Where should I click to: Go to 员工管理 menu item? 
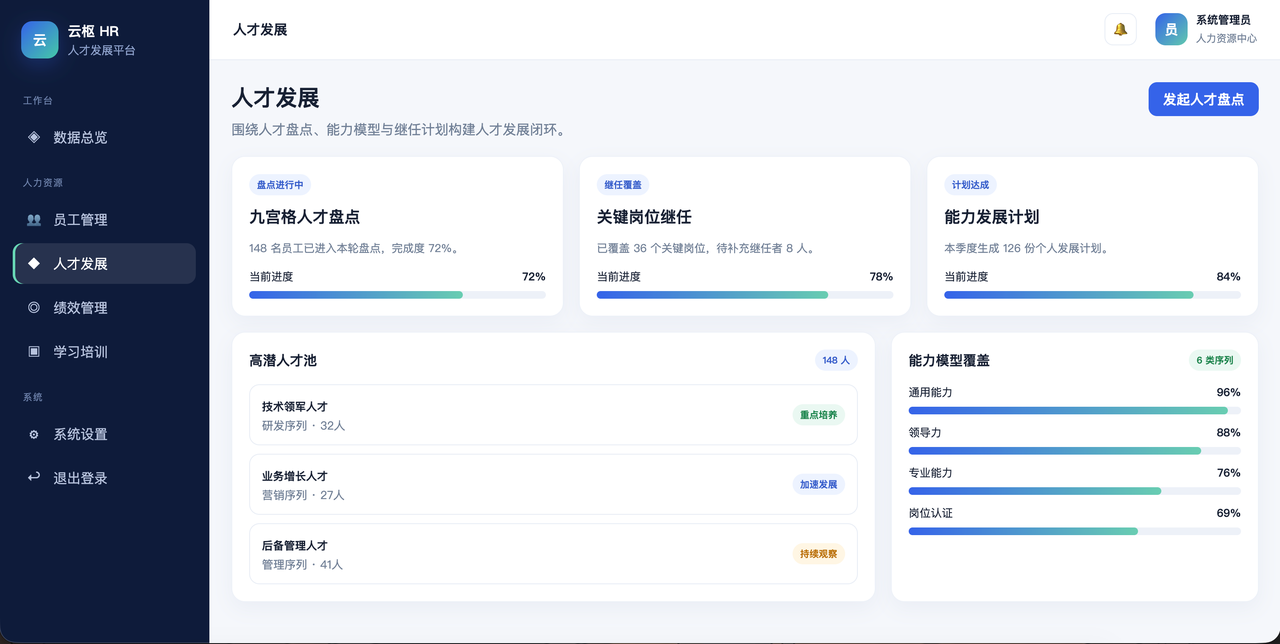click(x=104, y=220)
